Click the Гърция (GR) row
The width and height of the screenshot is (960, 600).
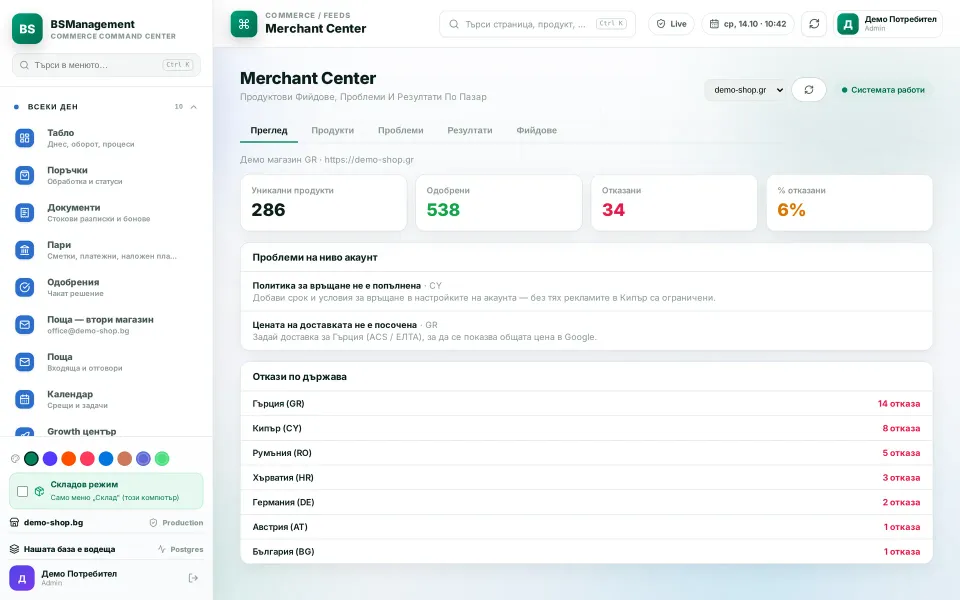tap(587, 403)
